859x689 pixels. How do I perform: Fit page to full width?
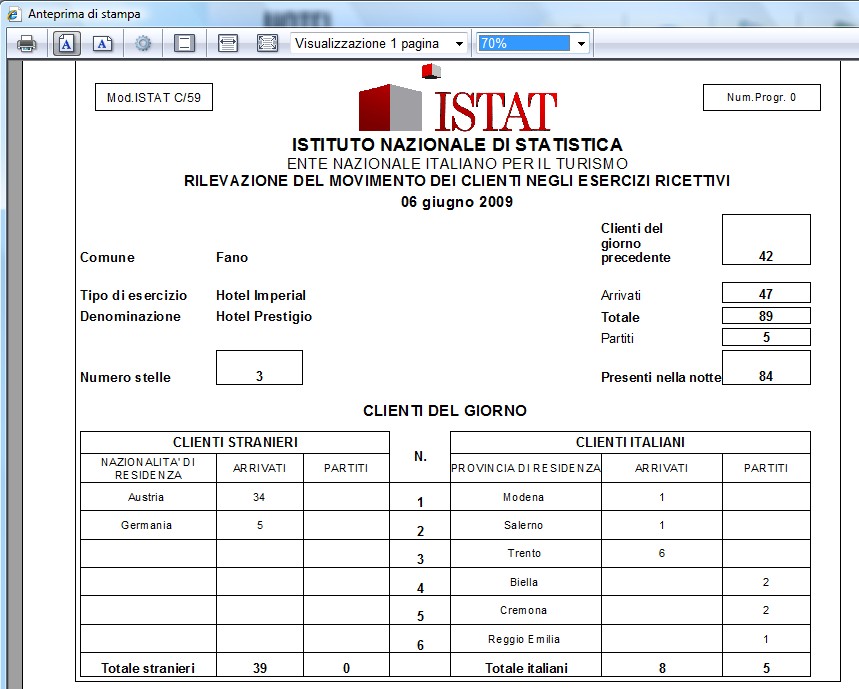click(227, 43)
